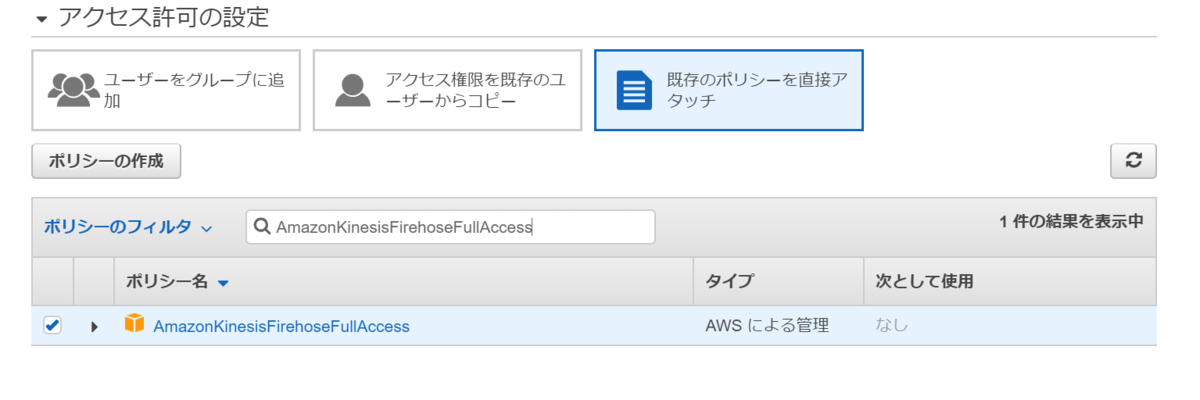The height and width of the screenshot is (400, 1200).
Task: Click the refresh policies icon button
Action: point(1133,161)
